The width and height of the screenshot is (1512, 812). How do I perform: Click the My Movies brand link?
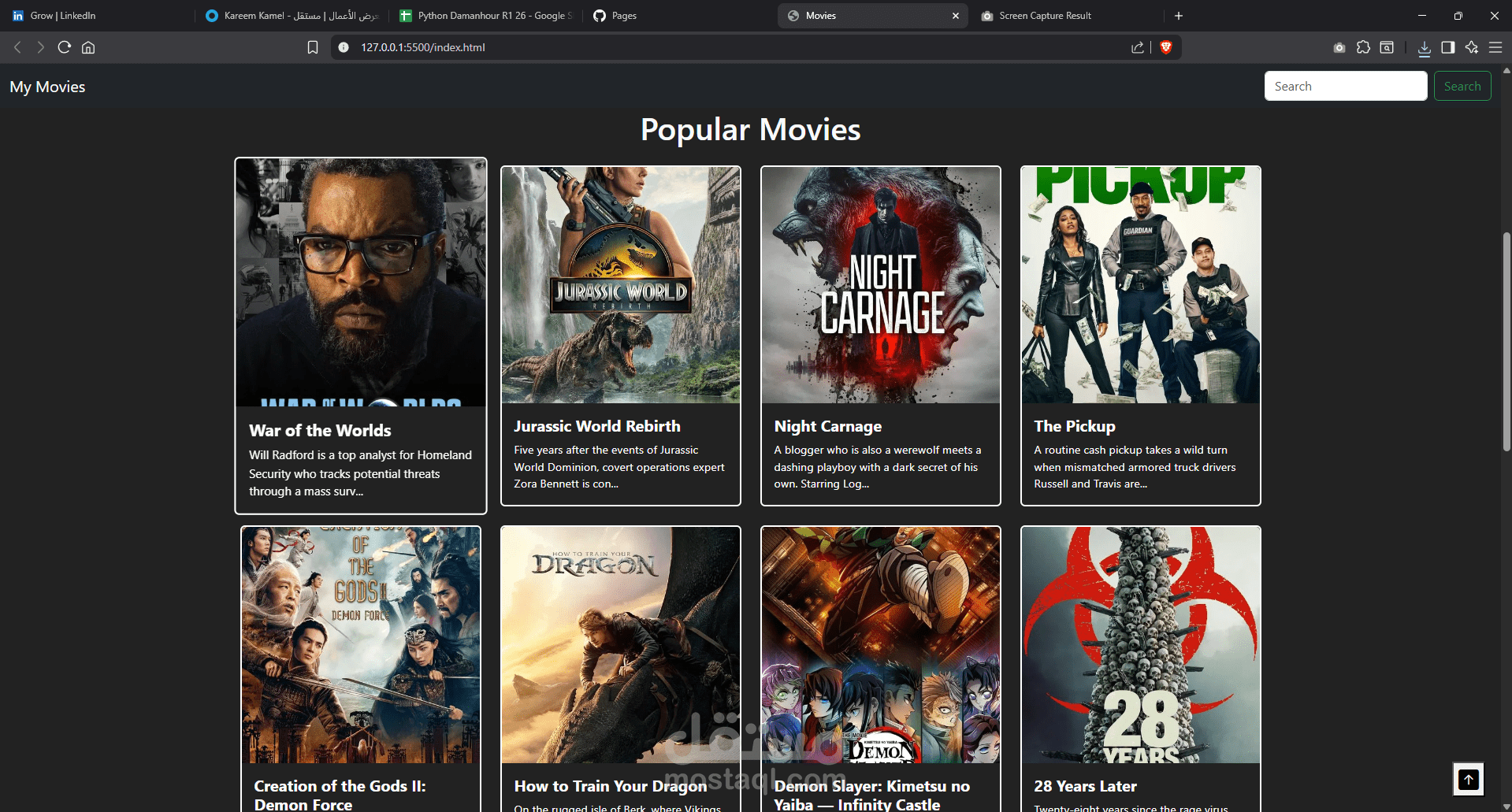tap(47, 87)
